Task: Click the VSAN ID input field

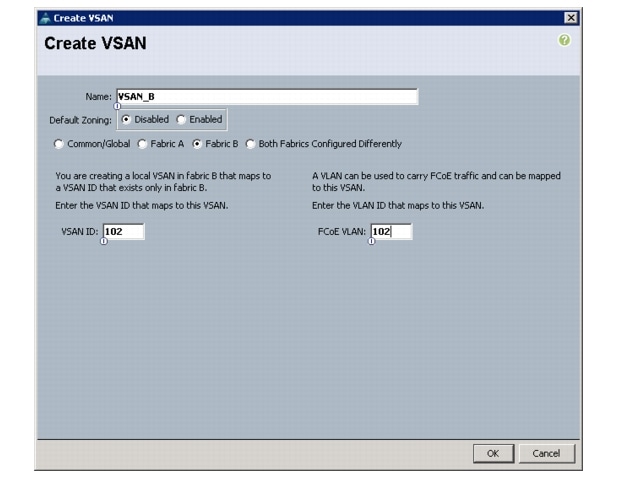Action: [x=124, y=231]
